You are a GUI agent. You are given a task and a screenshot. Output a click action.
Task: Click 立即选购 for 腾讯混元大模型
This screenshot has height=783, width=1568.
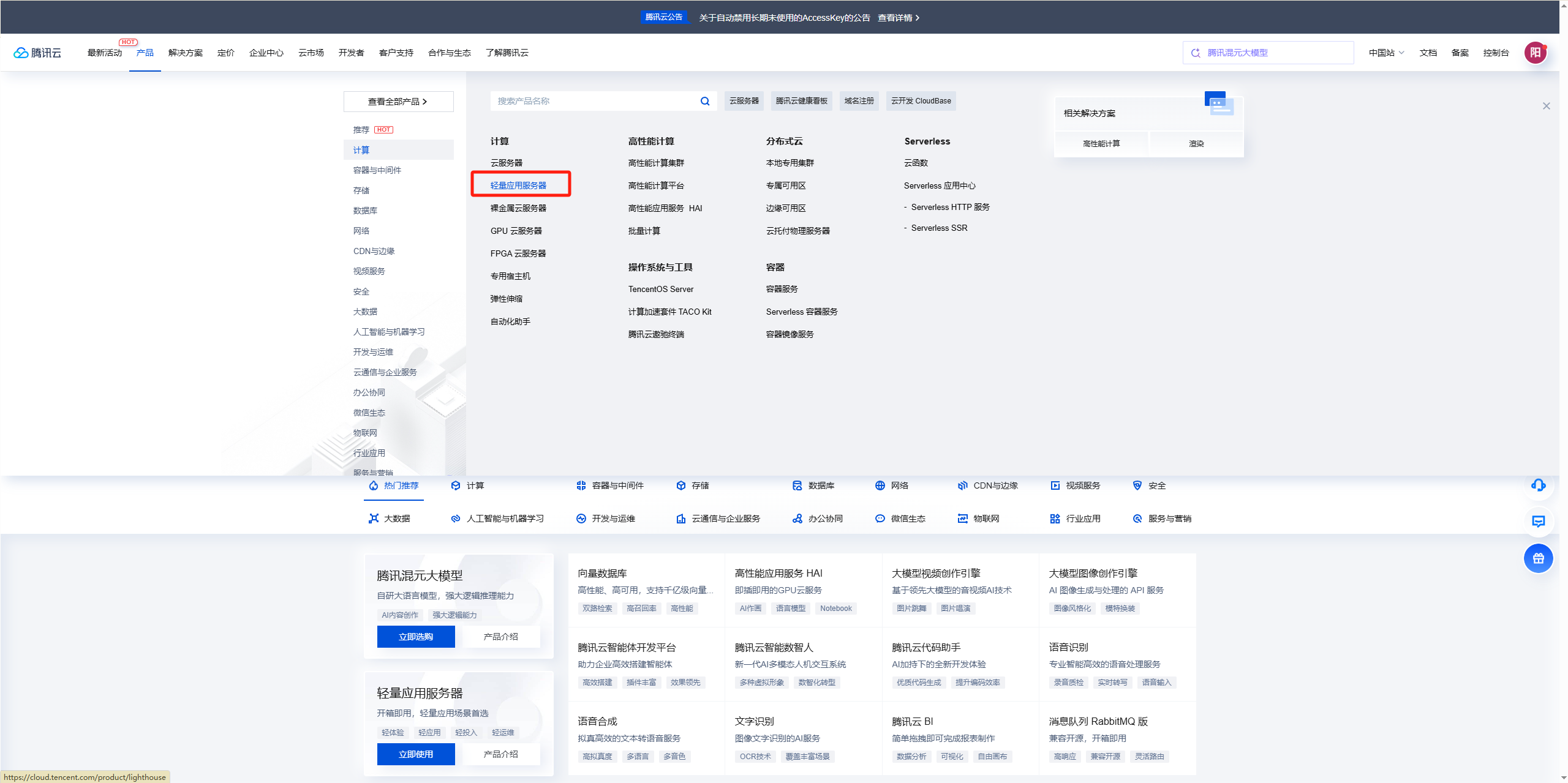tap(416, 637)
